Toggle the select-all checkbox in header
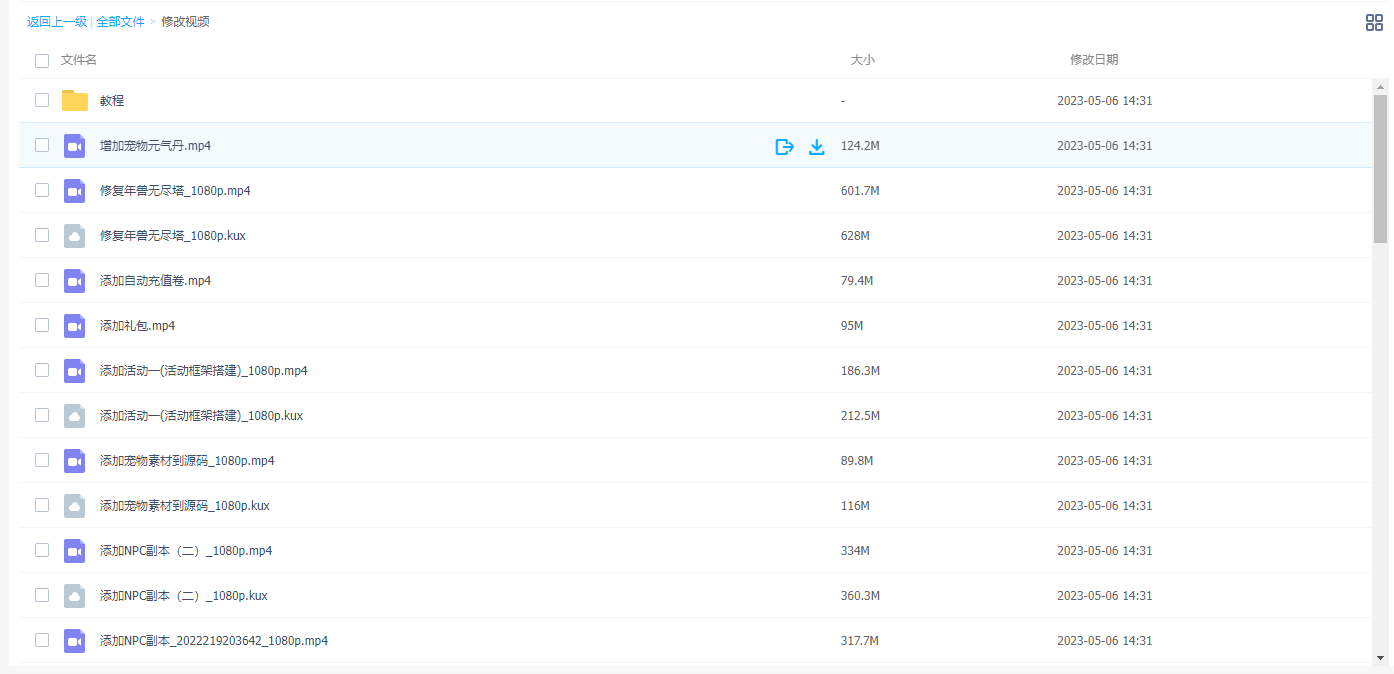Screen dimensions: 1394x674 click(42, 61)
